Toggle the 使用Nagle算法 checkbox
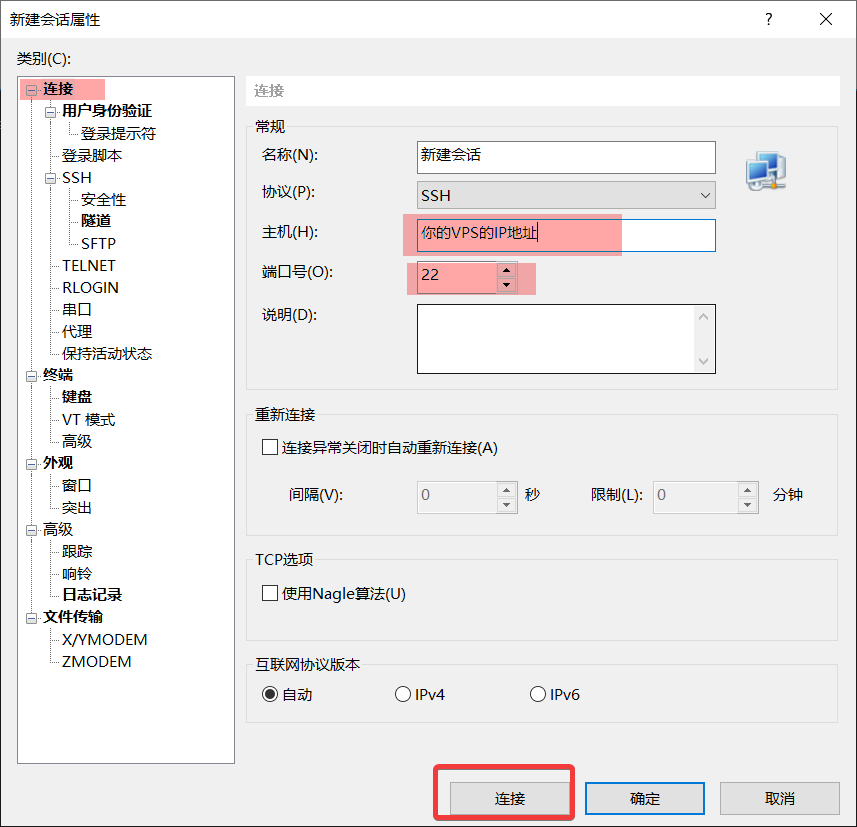857x827 pixels. click(x=269, y=593)
